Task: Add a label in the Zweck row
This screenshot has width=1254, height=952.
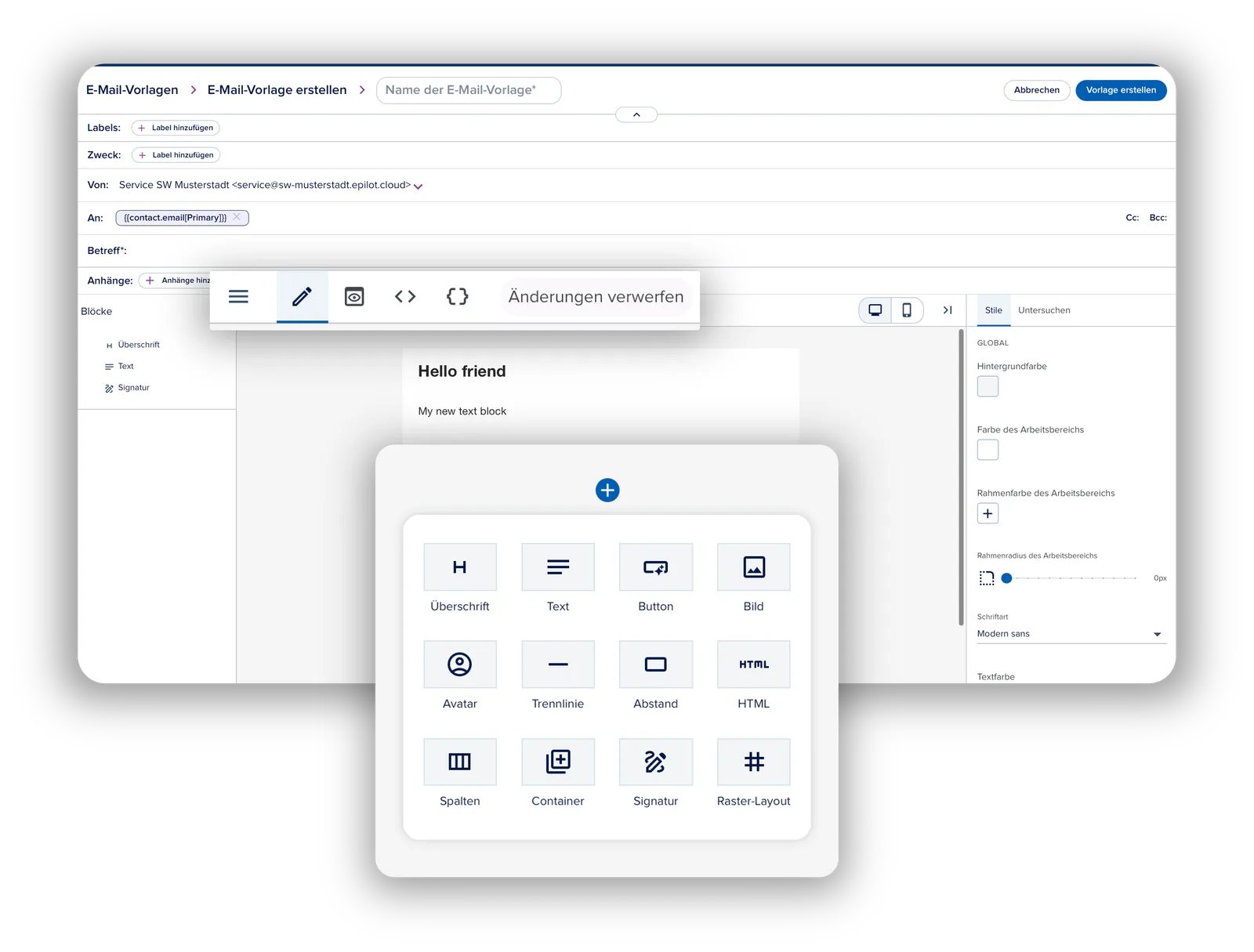Action: pyautogui.click(x=176, y=155)
